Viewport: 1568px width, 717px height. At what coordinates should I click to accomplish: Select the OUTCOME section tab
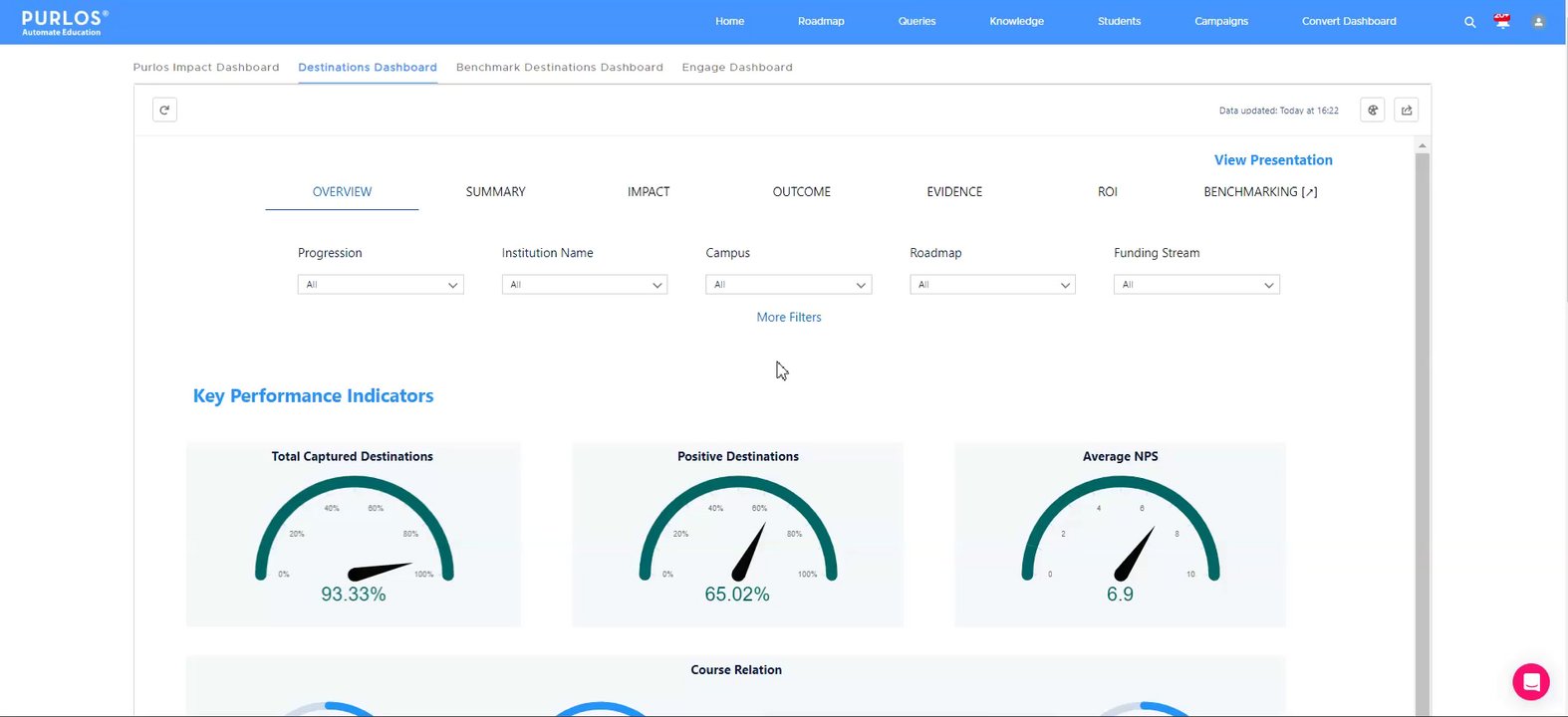(x=802, y=192)
